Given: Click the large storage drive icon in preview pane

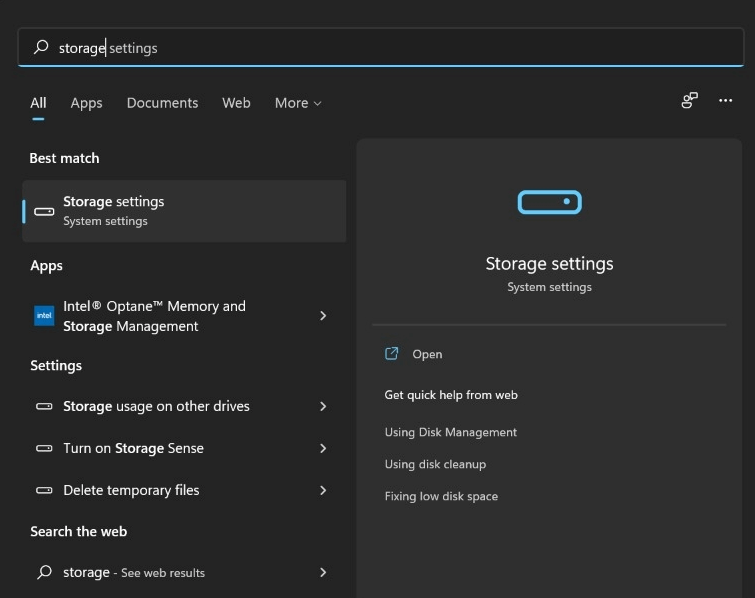Looking at the screenshot, I should (x=549, y=202).
